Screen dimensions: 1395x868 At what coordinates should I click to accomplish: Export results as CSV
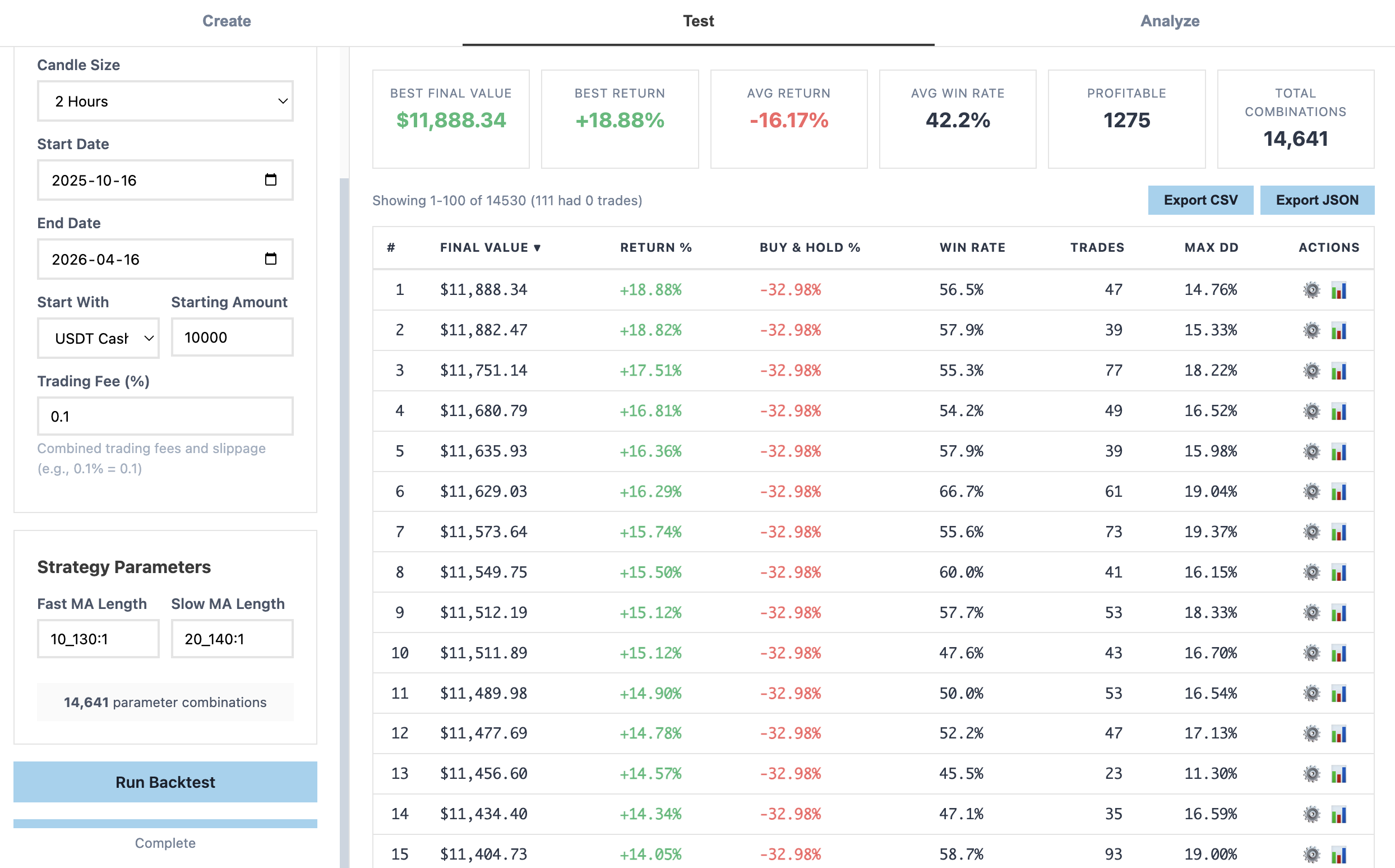1200,200
